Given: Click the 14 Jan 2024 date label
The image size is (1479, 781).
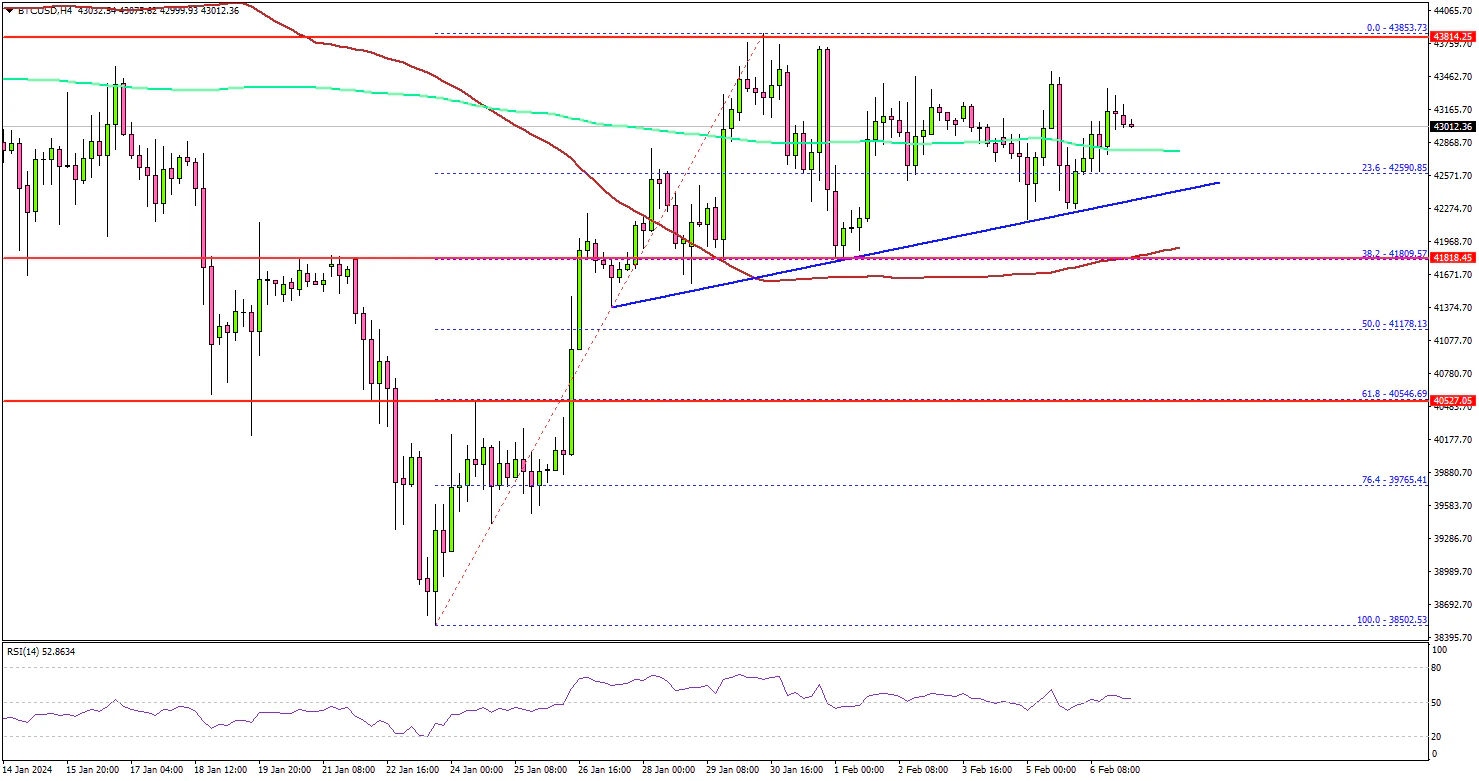Looking at the screenshot, I should pos(29,770).
